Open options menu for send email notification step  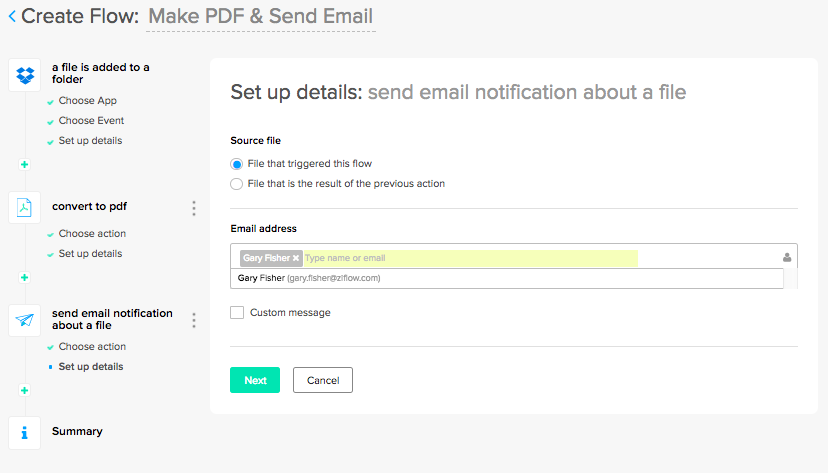point(194,321)
